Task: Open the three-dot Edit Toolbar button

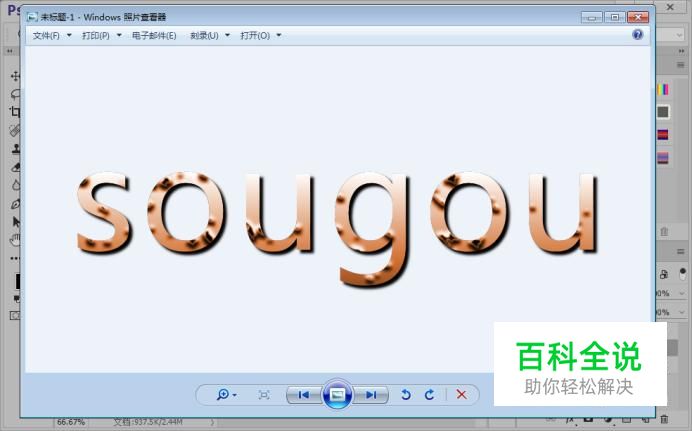Action: point(15,258)
